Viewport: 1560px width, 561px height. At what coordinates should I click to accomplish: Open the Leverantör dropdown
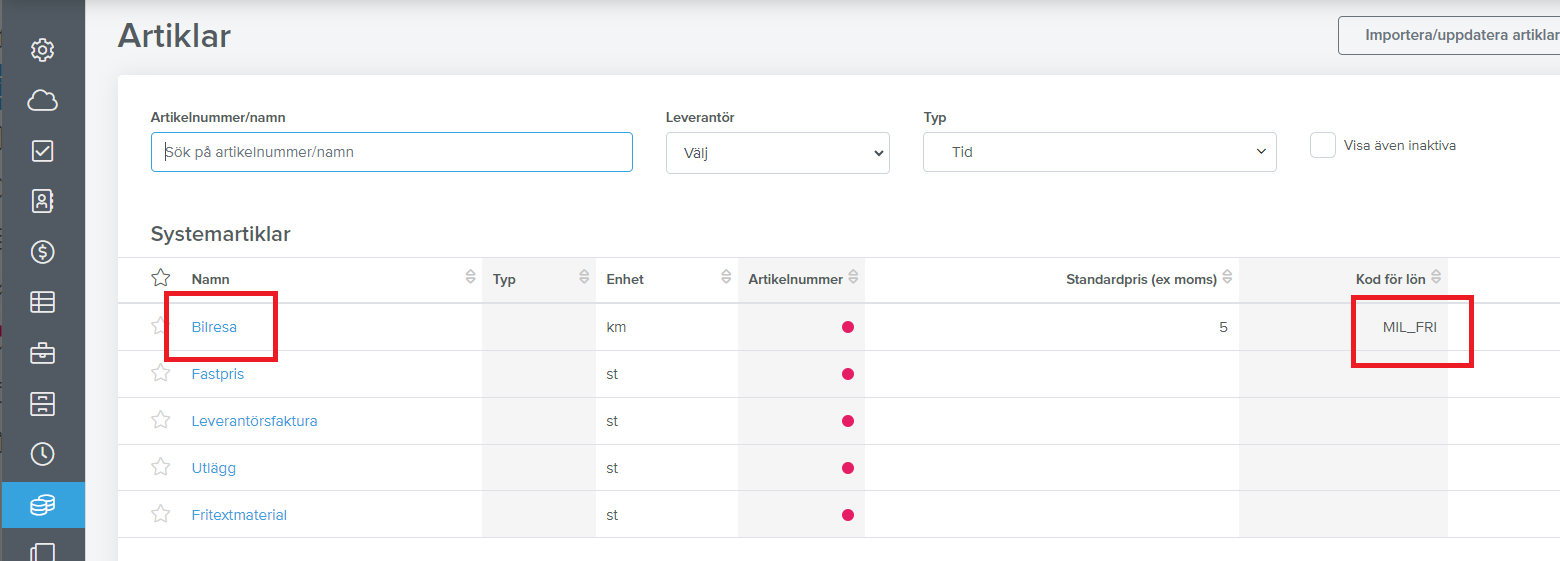click(778, 153)
